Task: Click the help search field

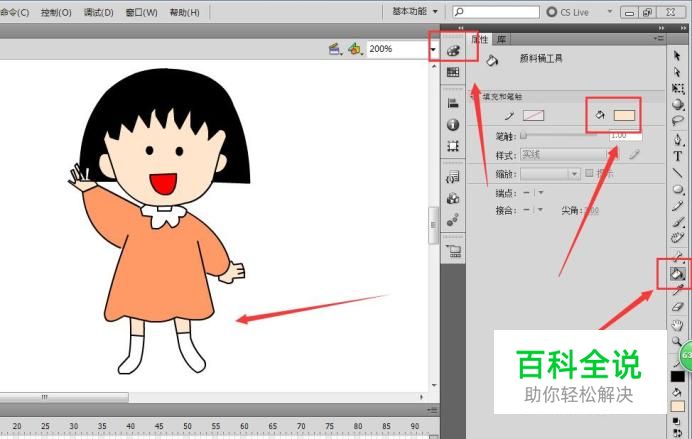Action: 496,12
